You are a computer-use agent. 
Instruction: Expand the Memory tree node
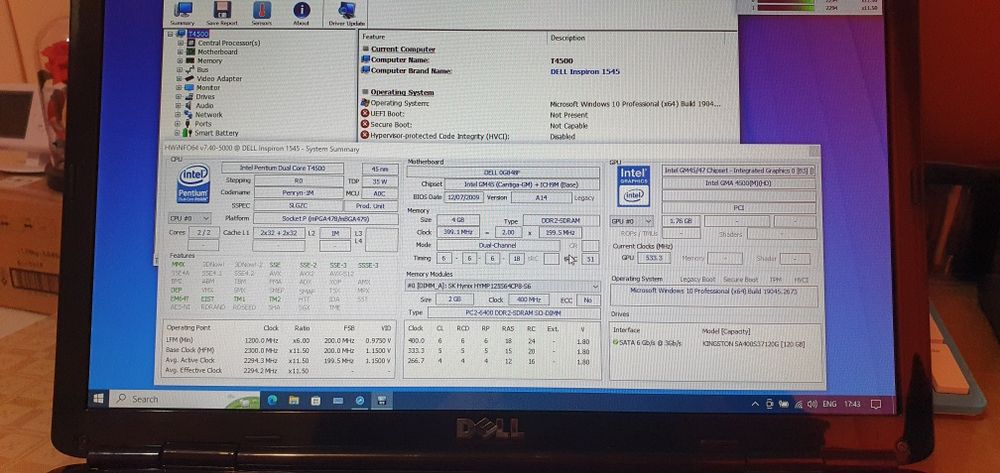(180, 61)
